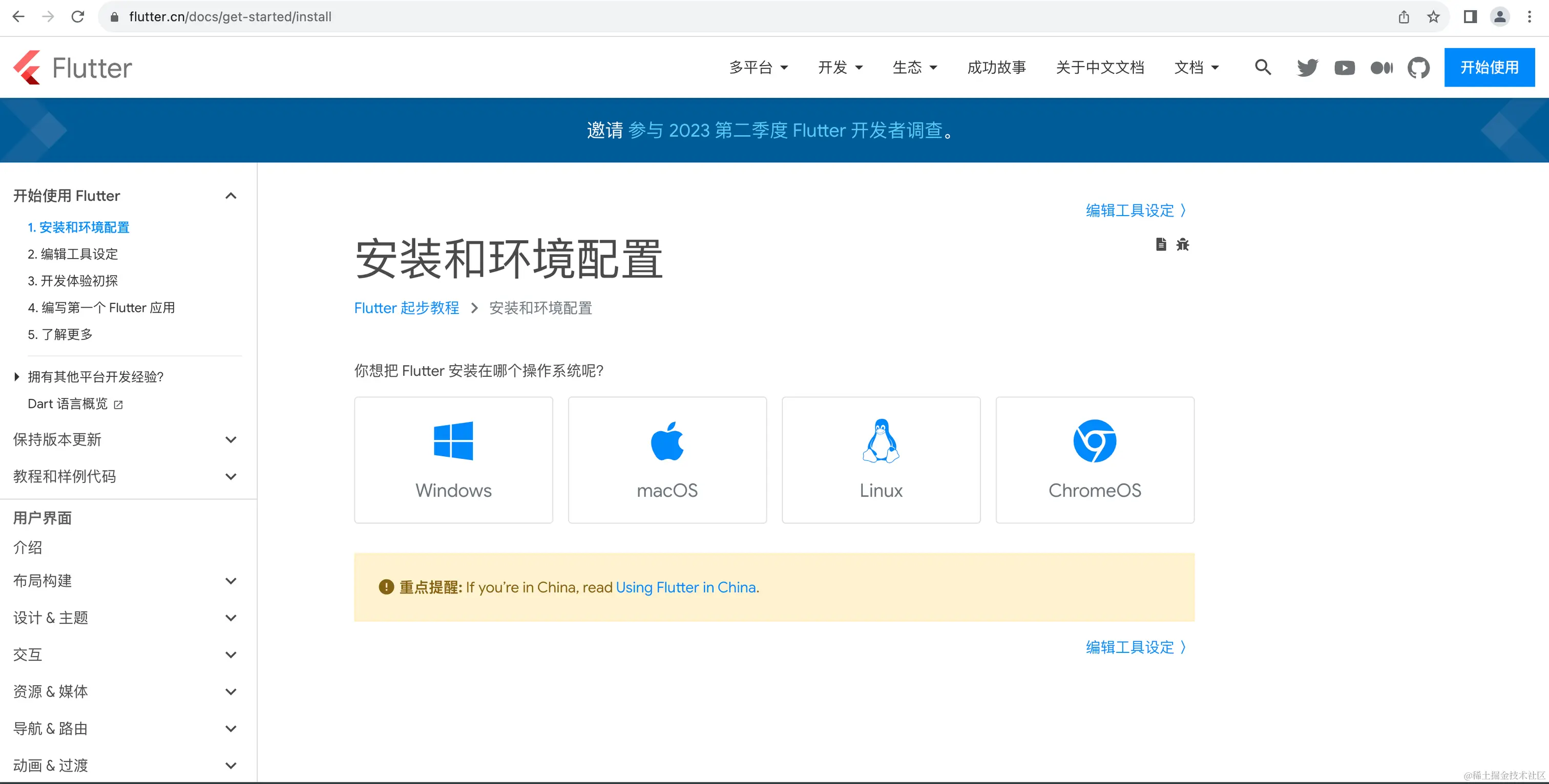Screen dimensions: 1549x784
Task: Open the 2023 第二季度 Flutter 开发者调查 banner link
Action: pyautogui.click(x=785, y=130)
